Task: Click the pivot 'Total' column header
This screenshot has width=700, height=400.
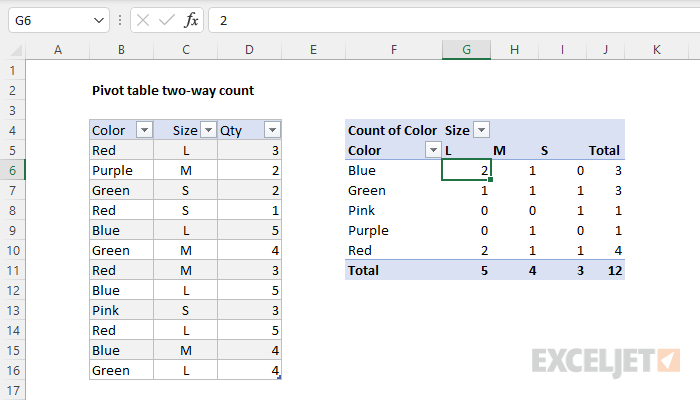Action: pyautogui.click(x=604, y=150)
